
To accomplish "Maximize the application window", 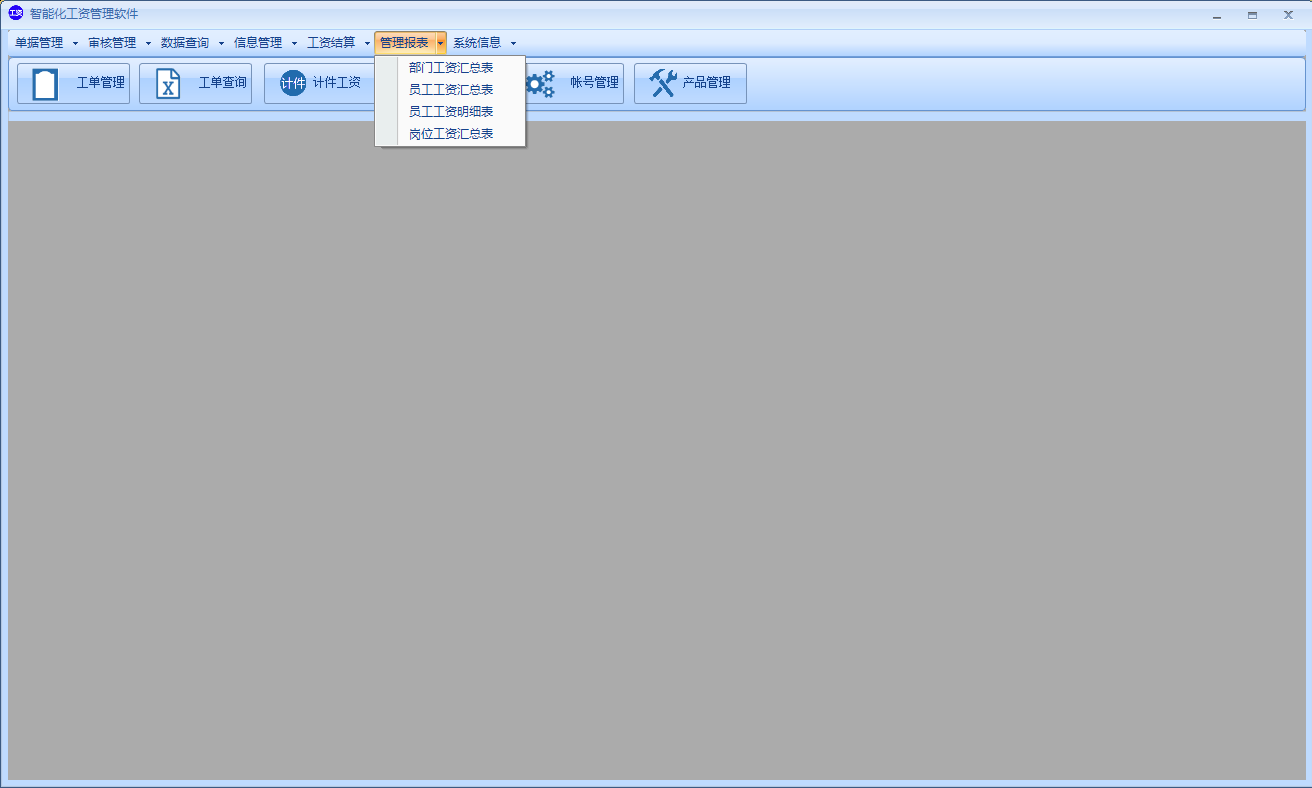I will (1252, 15).
